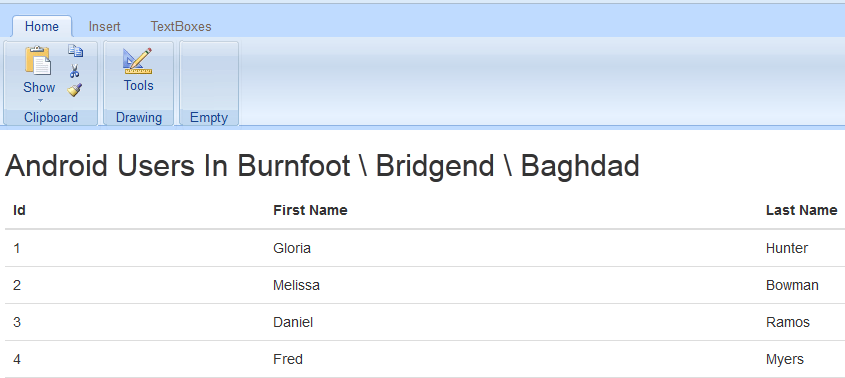
Task: Switch to the TextBoxes tab
Action: [181, 26]
